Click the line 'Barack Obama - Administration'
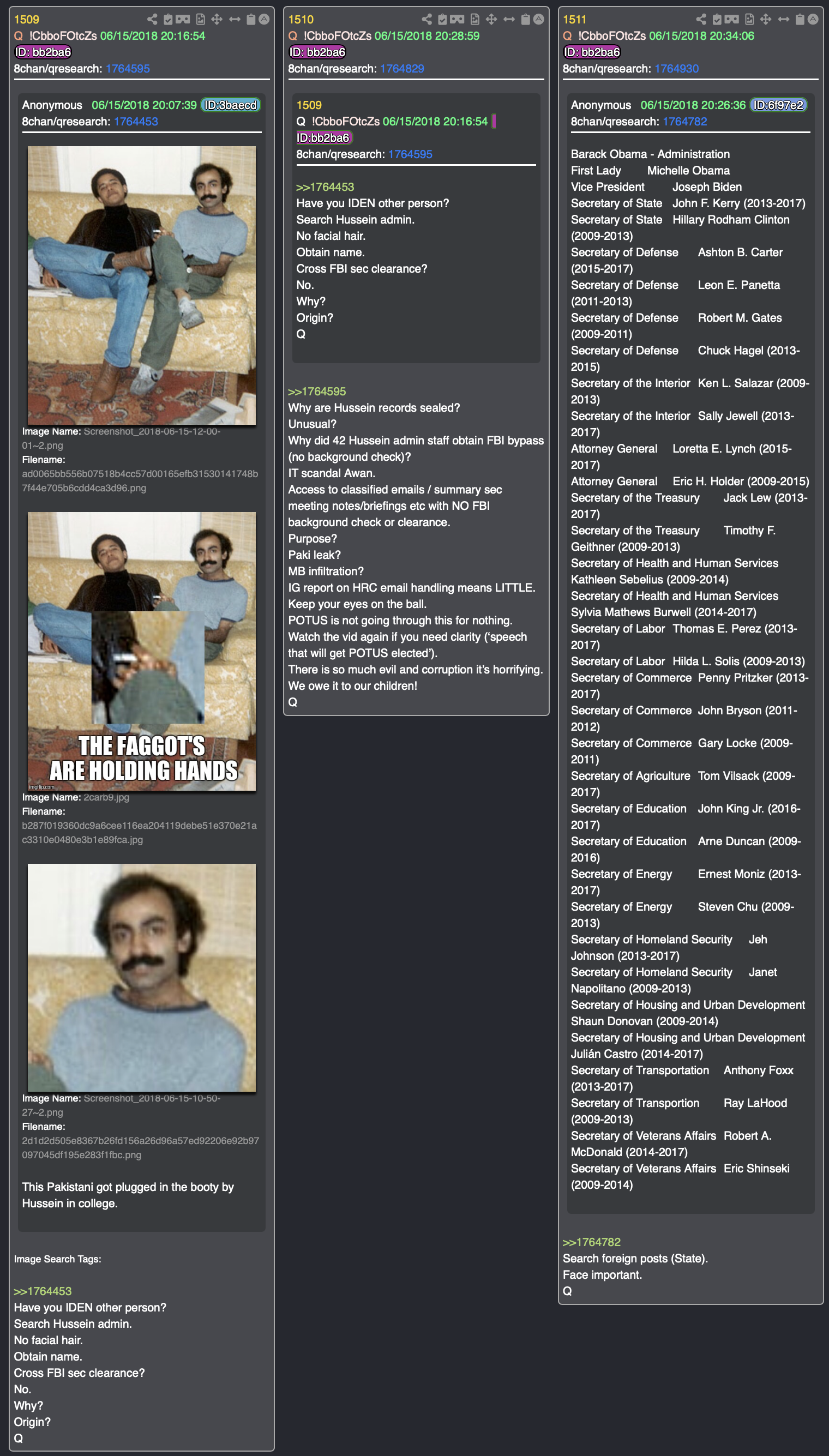Screen dimensions: 829x1456 coord(650,154)
